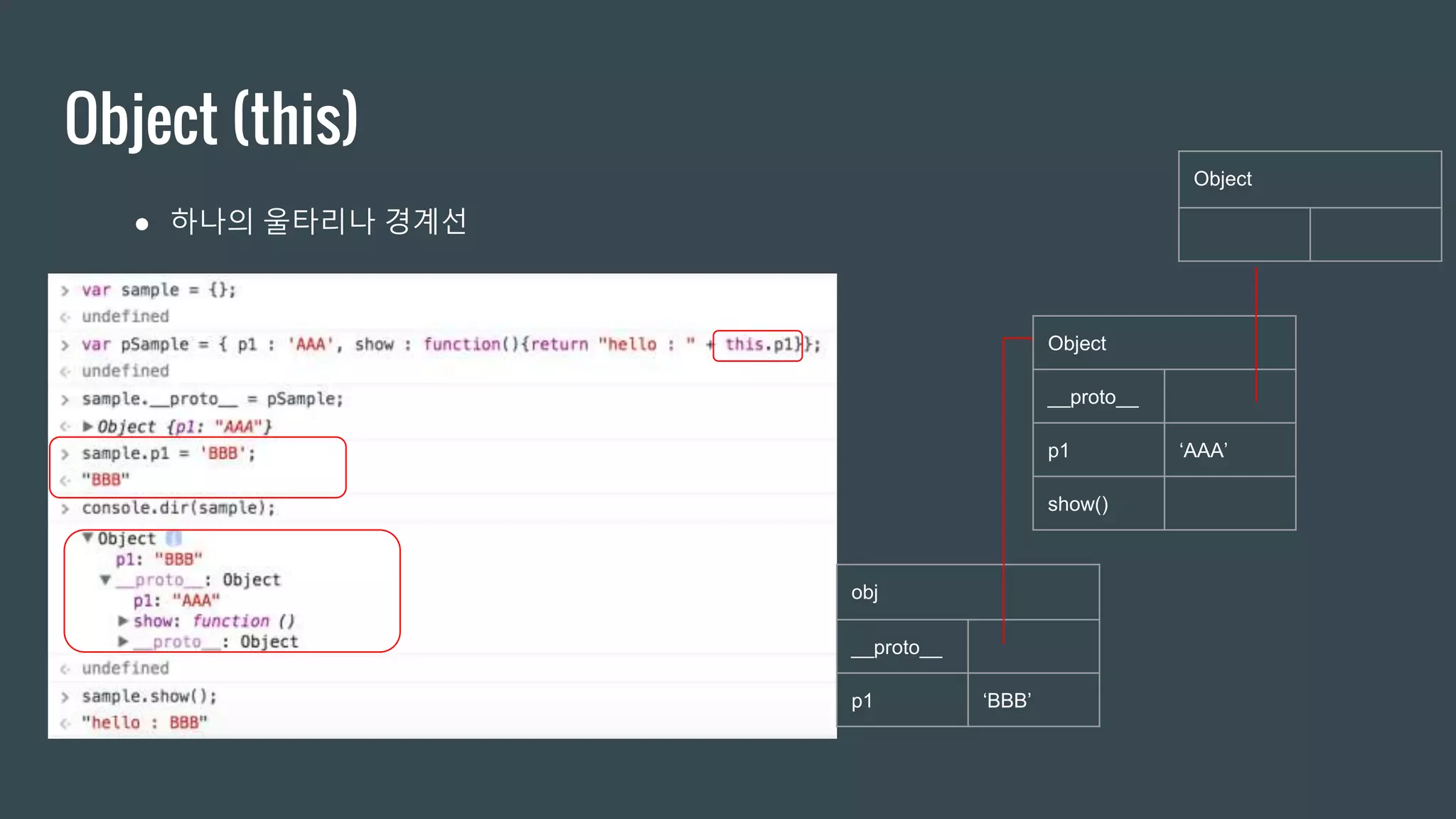The width and height of the screenshot is (1456, 819).
Task: Click the "sample.show();" command line
Action: click(x=149, y=697)
